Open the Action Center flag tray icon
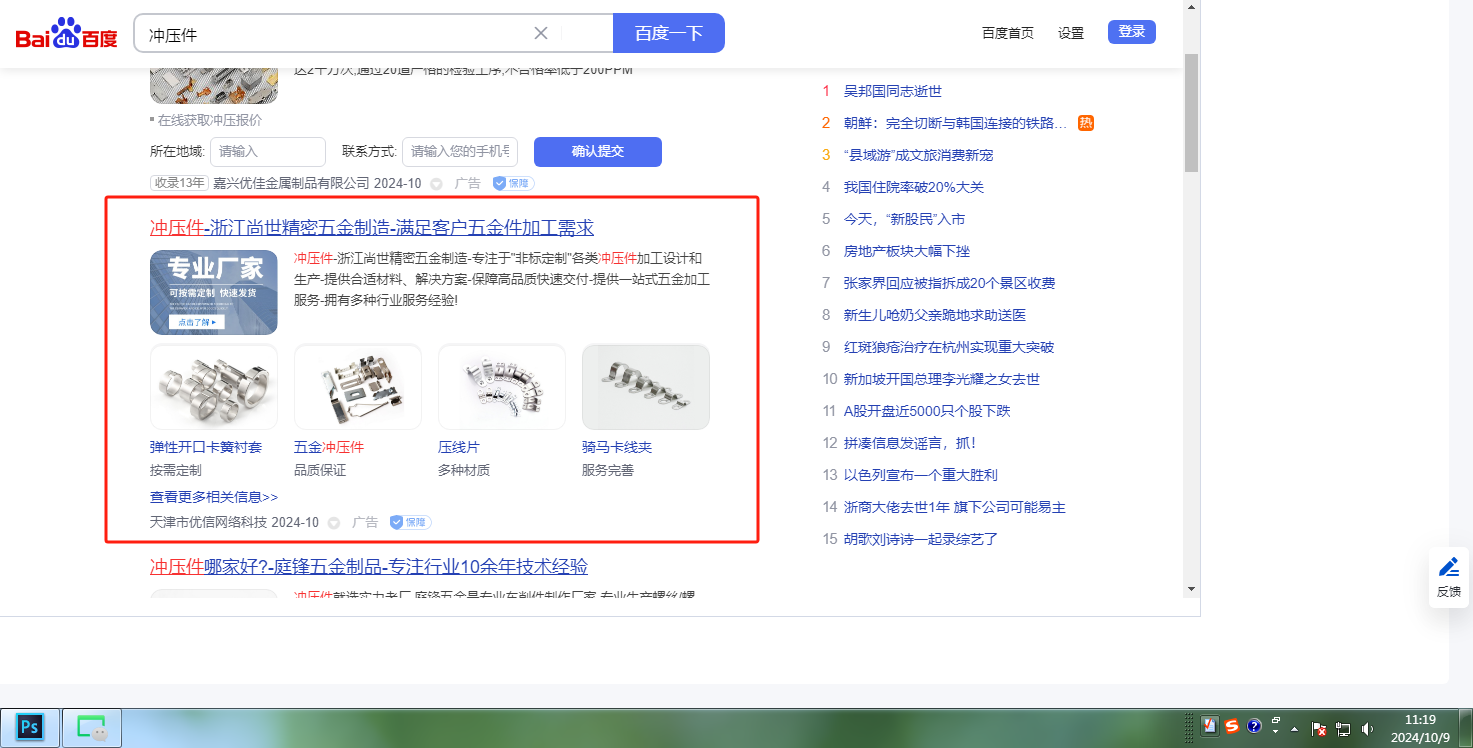Screen dimensions: 1473x748 1319,729
